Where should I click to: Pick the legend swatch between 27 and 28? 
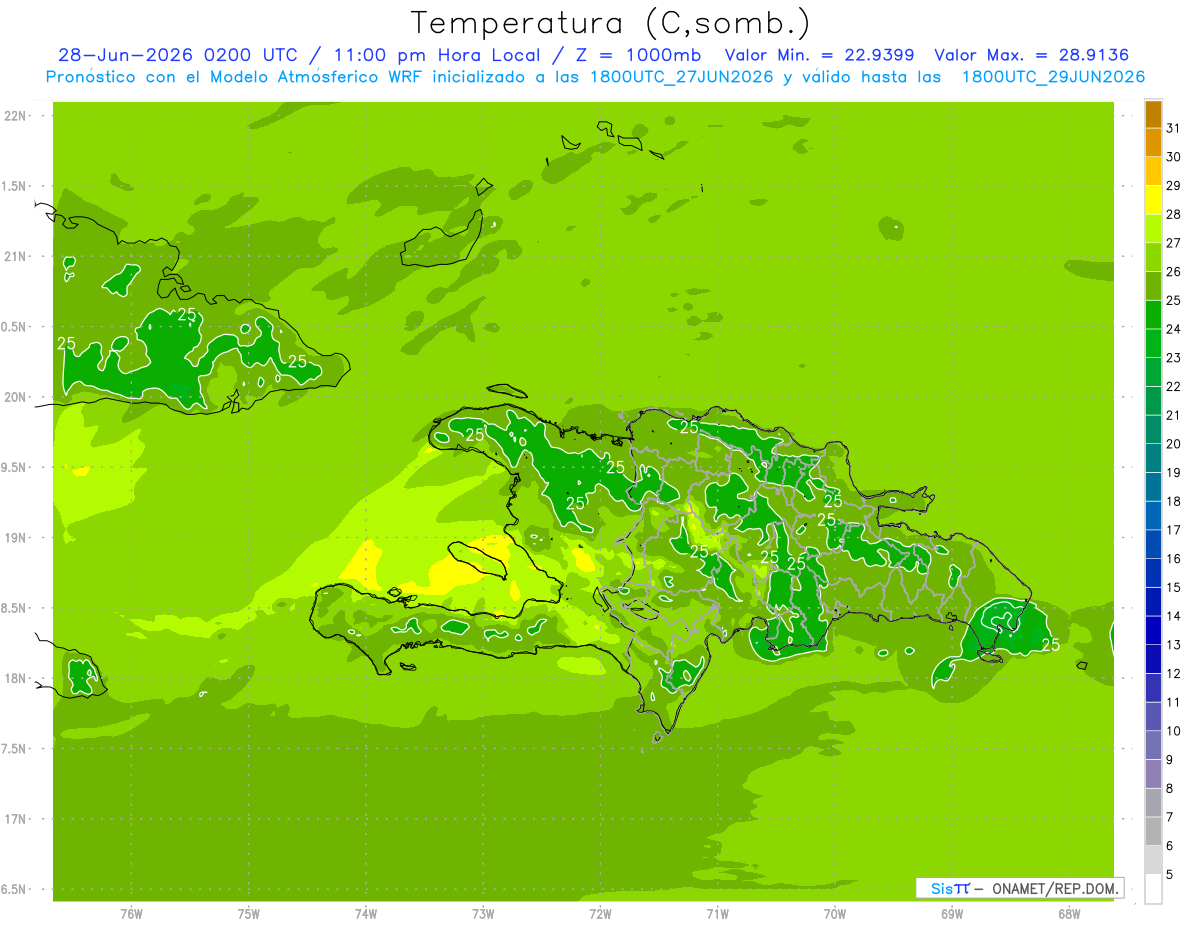click(1153, 228)
